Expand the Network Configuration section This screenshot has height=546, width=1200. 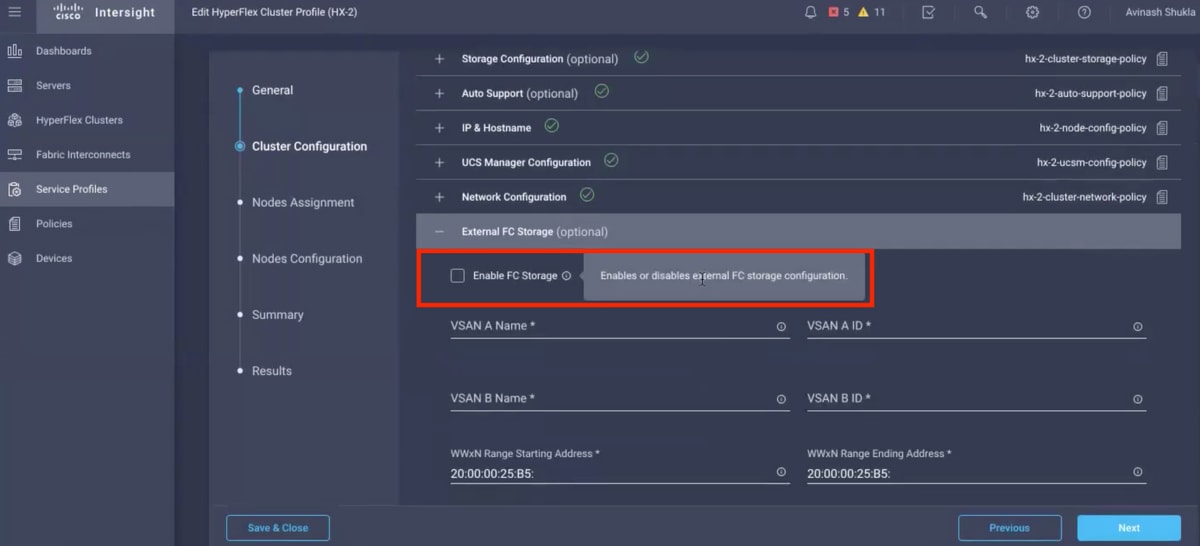pos(439,197)
